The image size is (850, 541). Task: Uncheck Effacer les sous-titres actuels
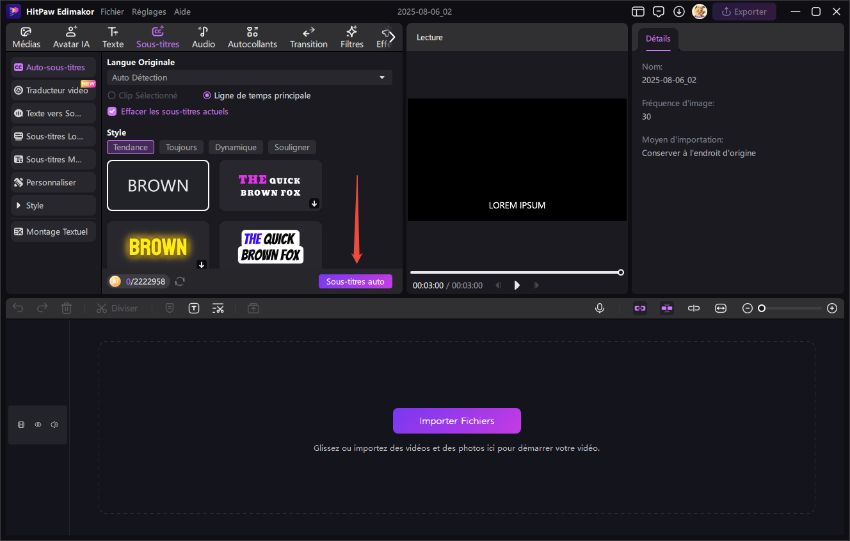(112, 111)
